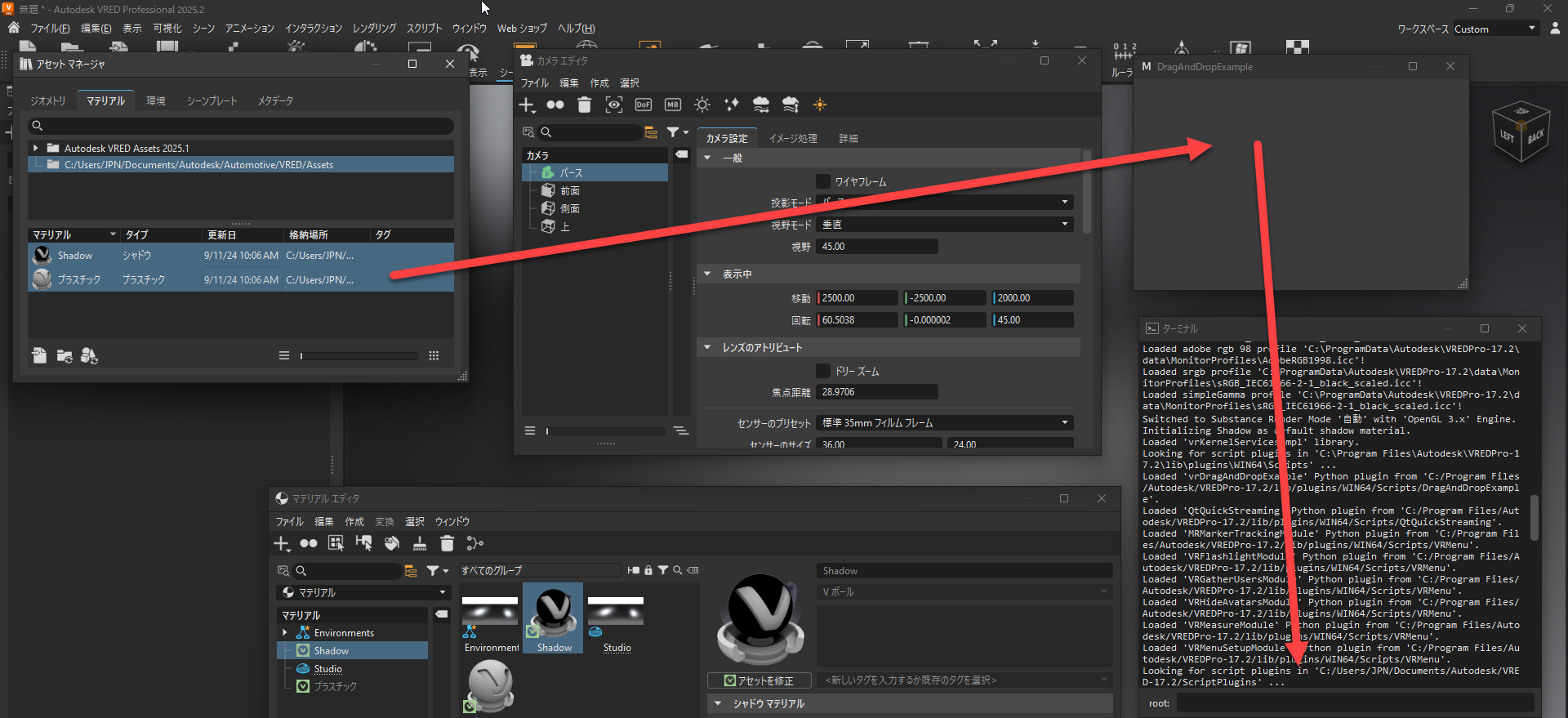Click the Asset Manager search field
Screen dimensions: 1568x718
pos(241,126)
